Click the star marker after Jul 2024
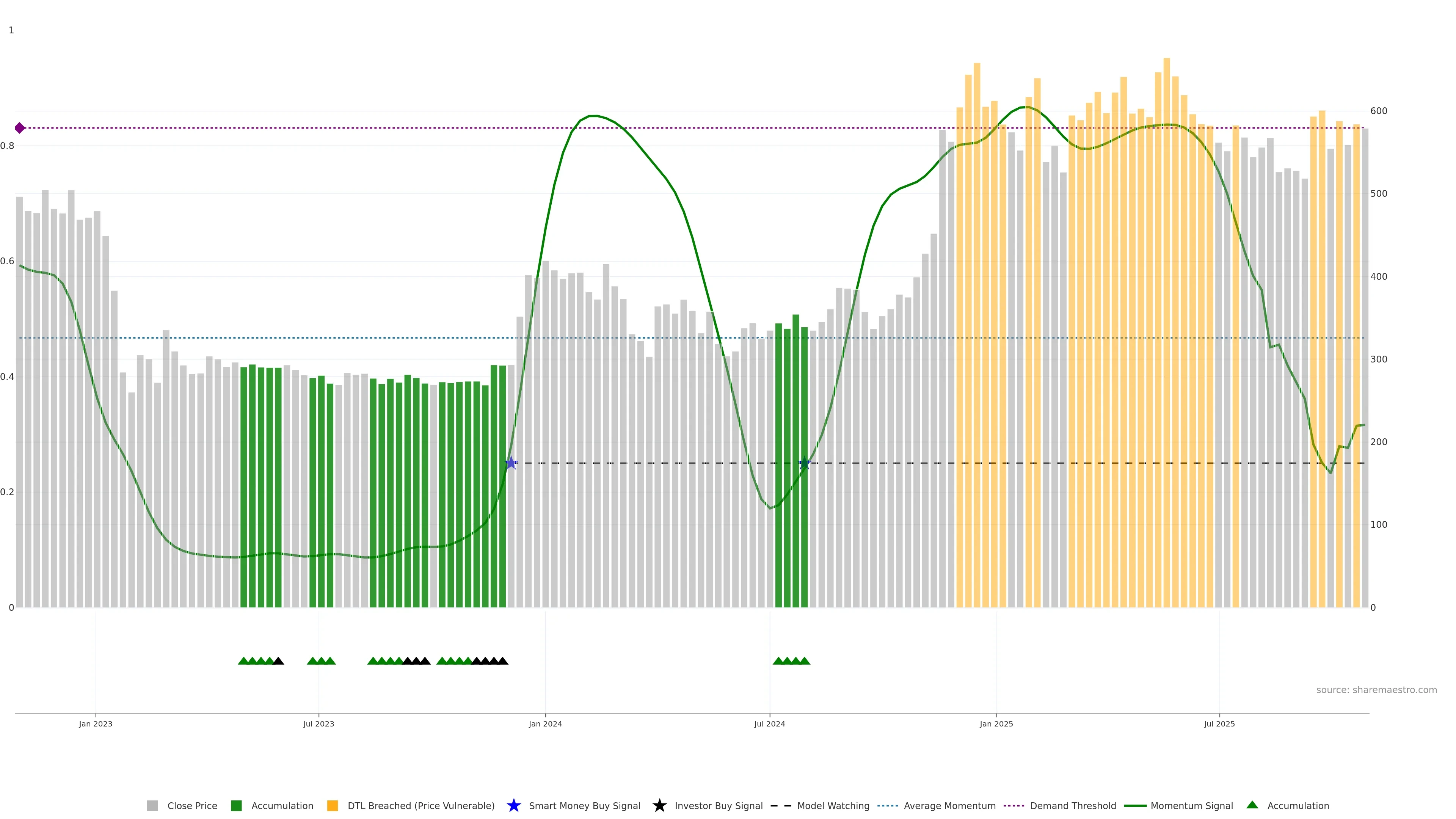Image resolution: width=1456 pixels, height=819 pixels. pos(804,463)
